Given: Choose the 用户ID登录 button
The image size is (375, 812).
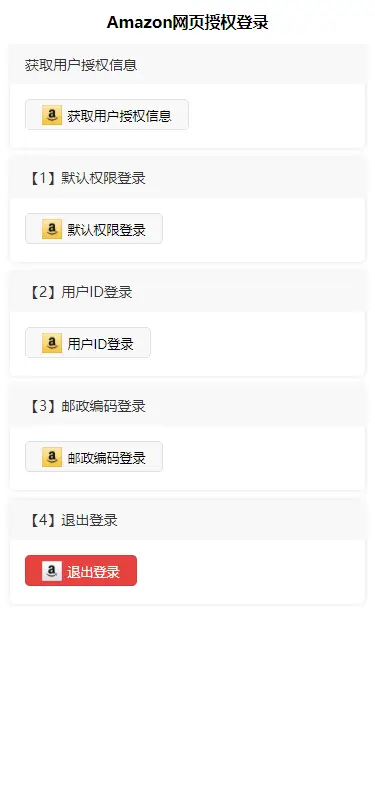Looking at the screenshot, I should tap(88, 342).
